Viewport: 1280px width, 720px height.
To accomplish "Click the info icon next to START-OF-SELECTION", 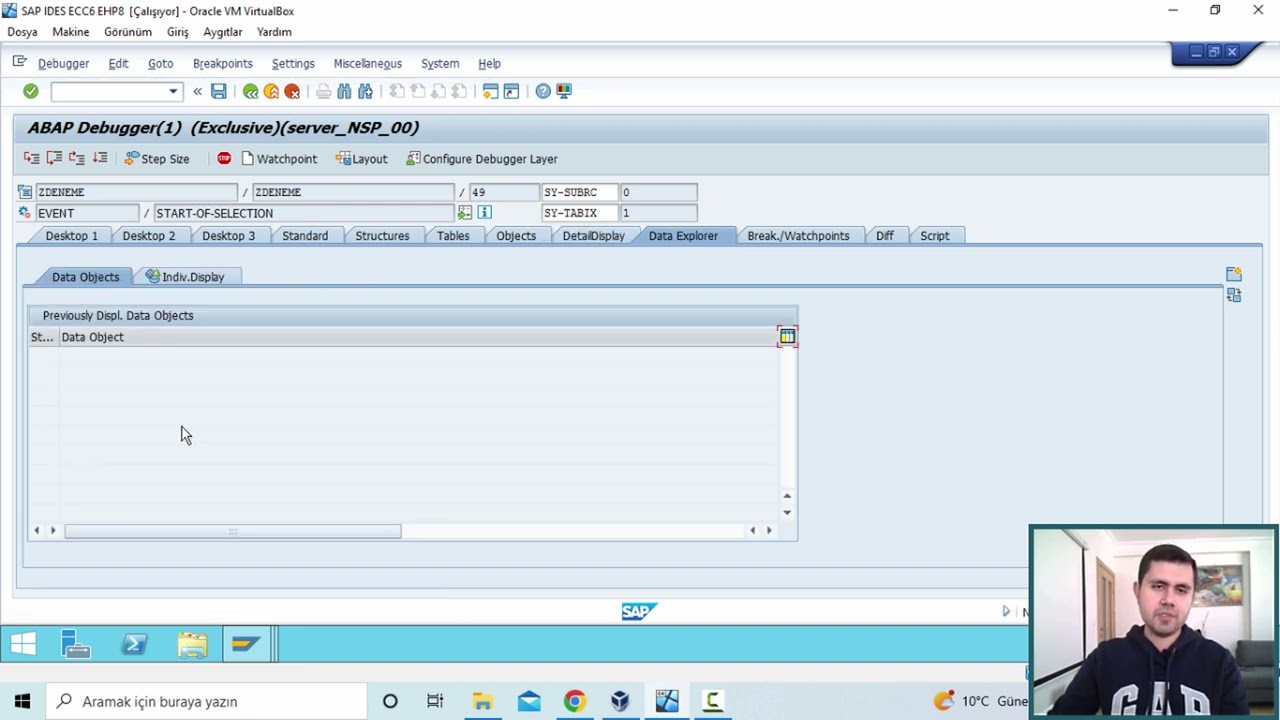I will coord(485,213).
